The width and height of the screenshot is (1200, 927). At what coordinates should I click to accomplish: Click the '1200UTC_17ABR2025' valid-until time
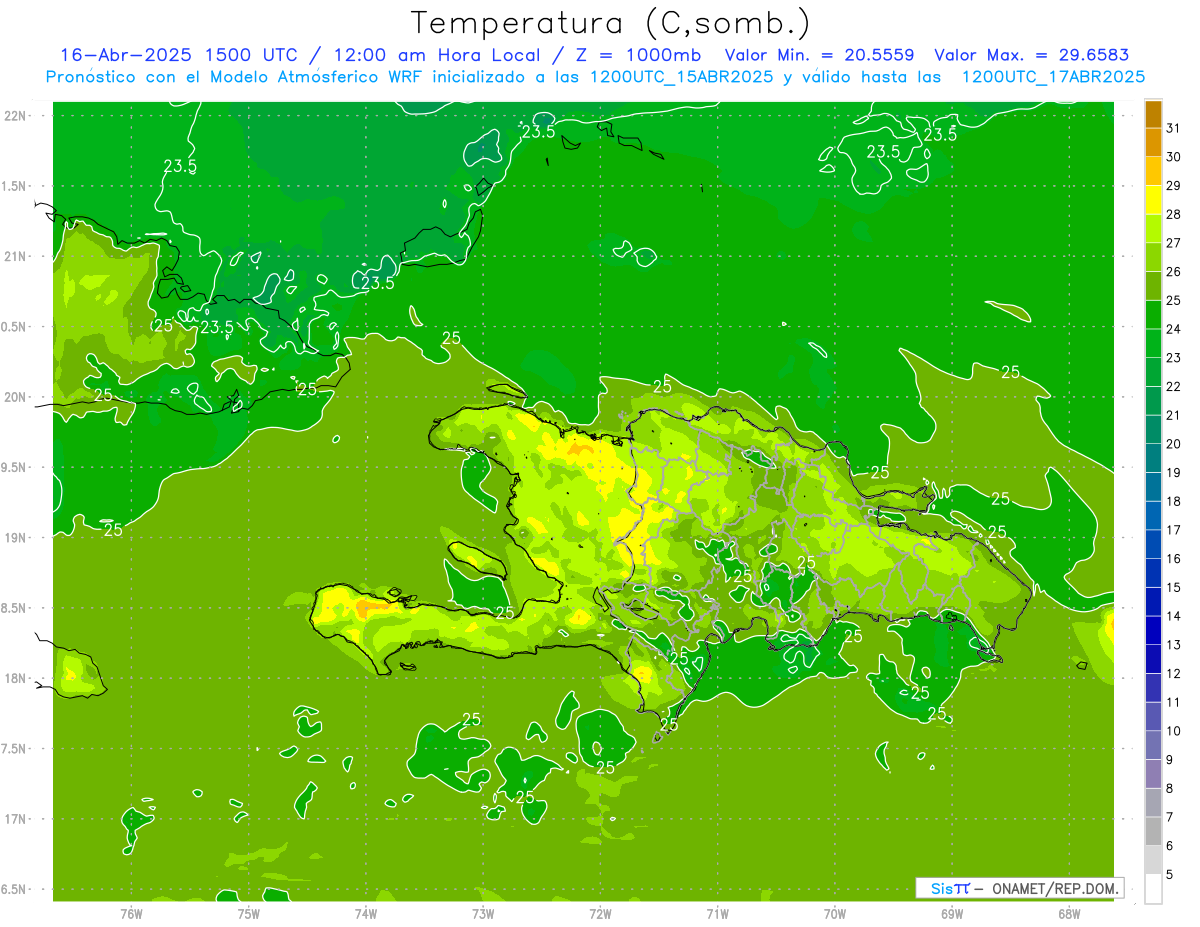(1054, 76)
